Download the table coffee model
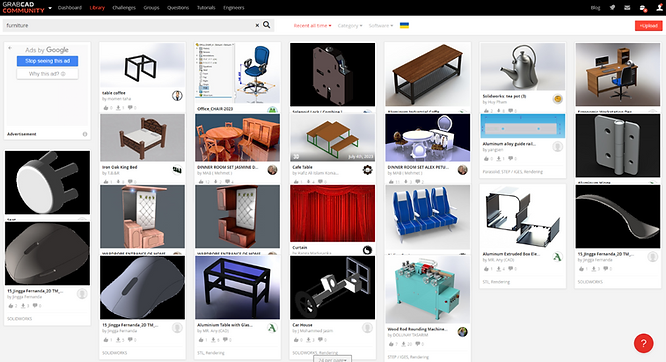Image resolution: width=666 pixels, height=362 pixels. tap(120, 108)
